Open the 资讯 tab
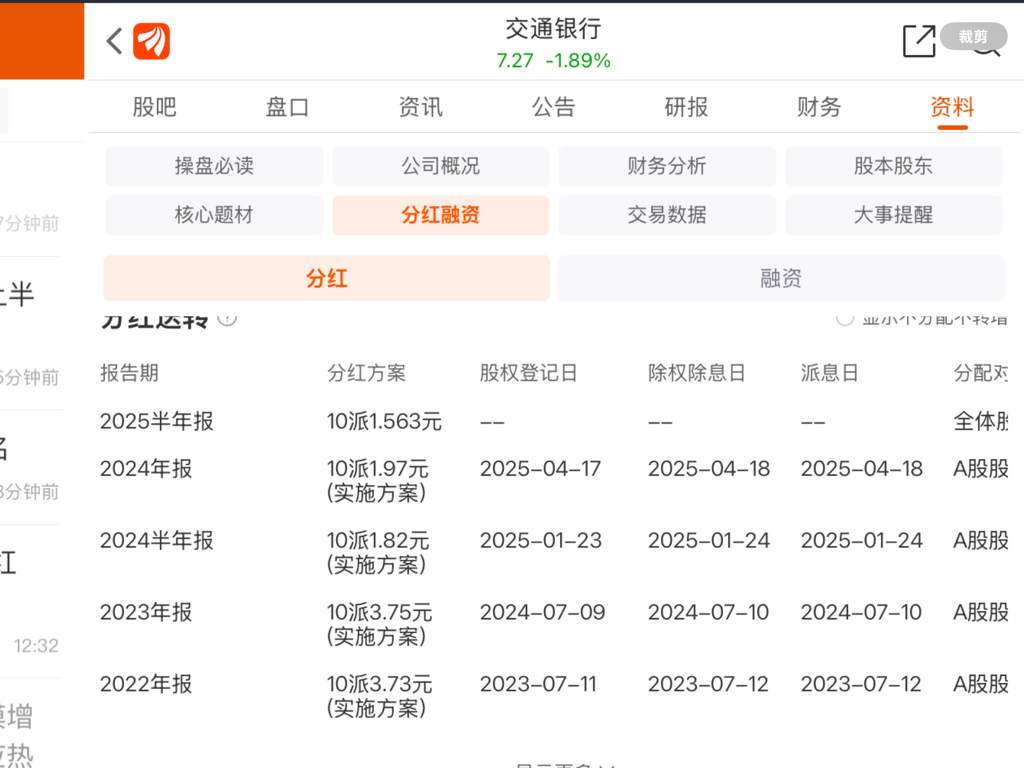The height and width of the screenshot is (768, 1024). pos(421,107)
